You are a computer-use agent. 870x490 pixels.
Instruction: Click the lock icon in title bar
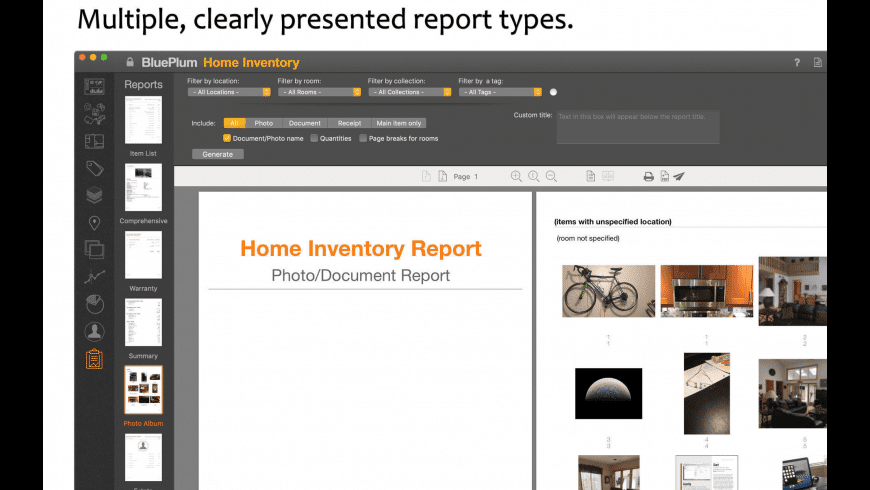pyautogui.click(x=130, y=62)
